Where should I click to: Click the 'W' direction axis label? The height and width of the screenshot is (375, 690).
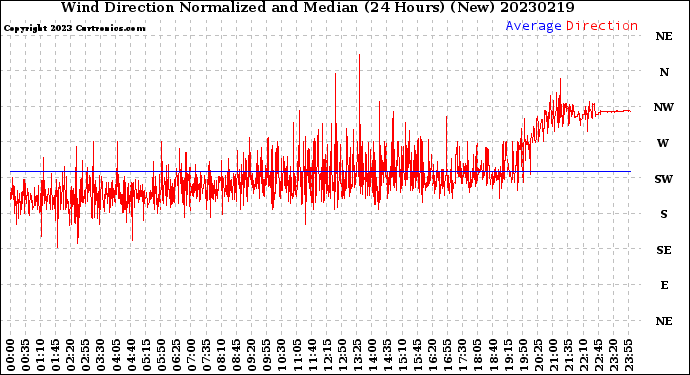pos(663,143)
